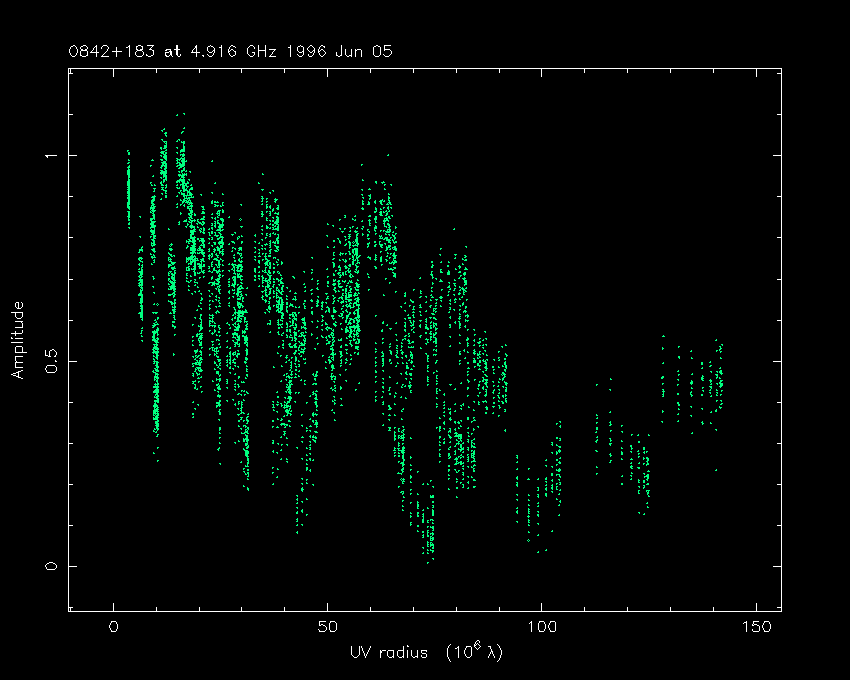The image size is (850, 680).
Task: Click the y-axis tick label 0
Action: tap(52, 566)
